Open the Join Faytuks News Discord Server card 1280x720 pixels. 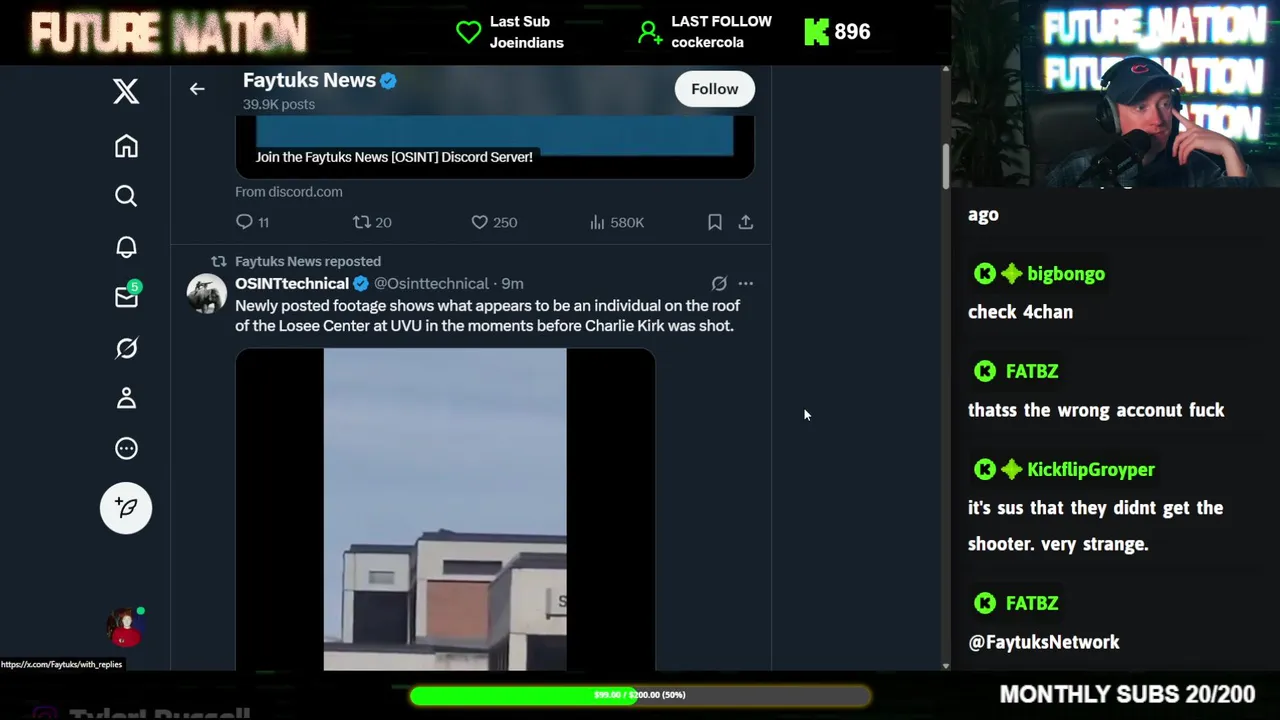(494, 147)
